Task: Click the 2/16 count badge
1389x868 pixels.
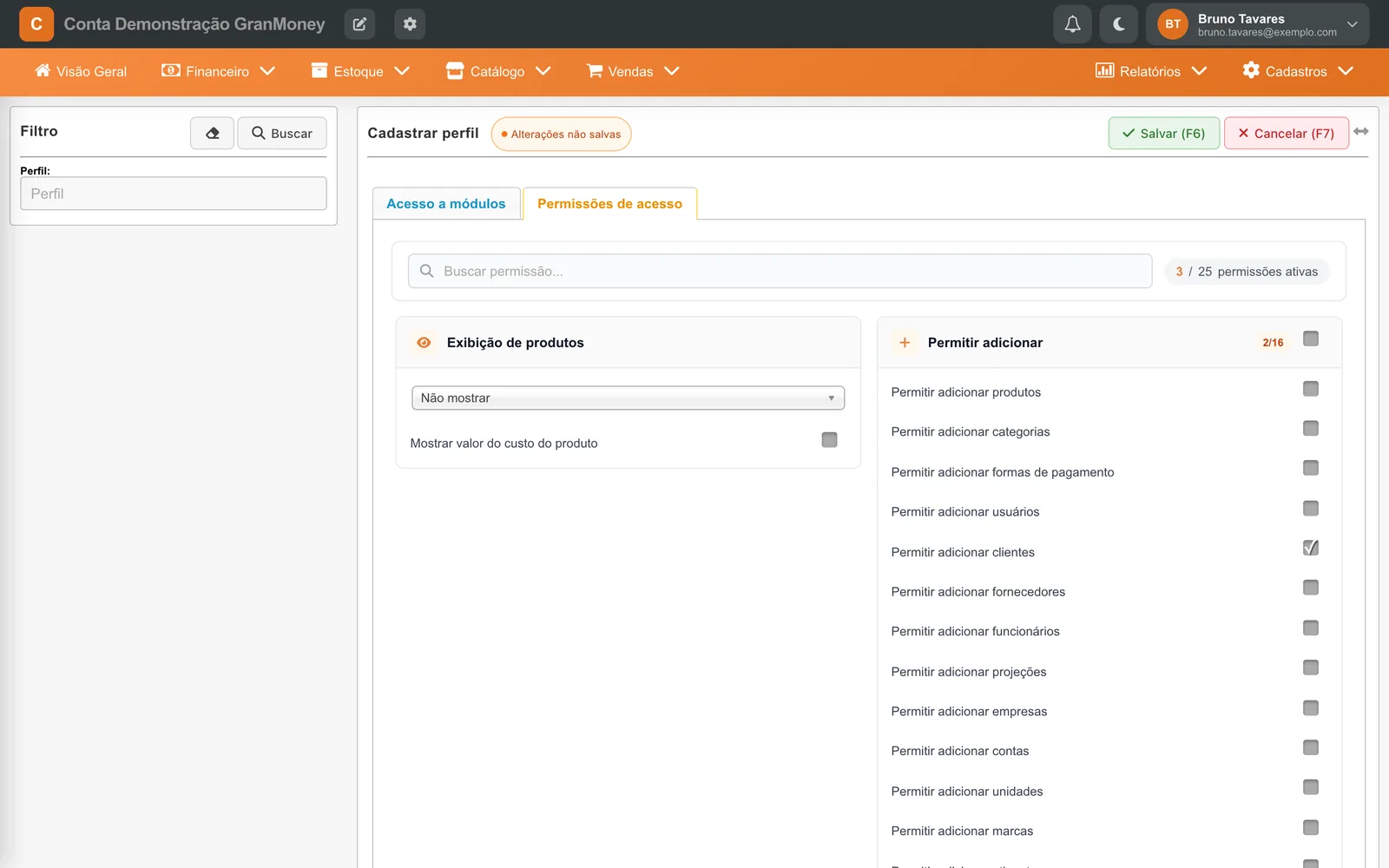Action: point(1273,343)
